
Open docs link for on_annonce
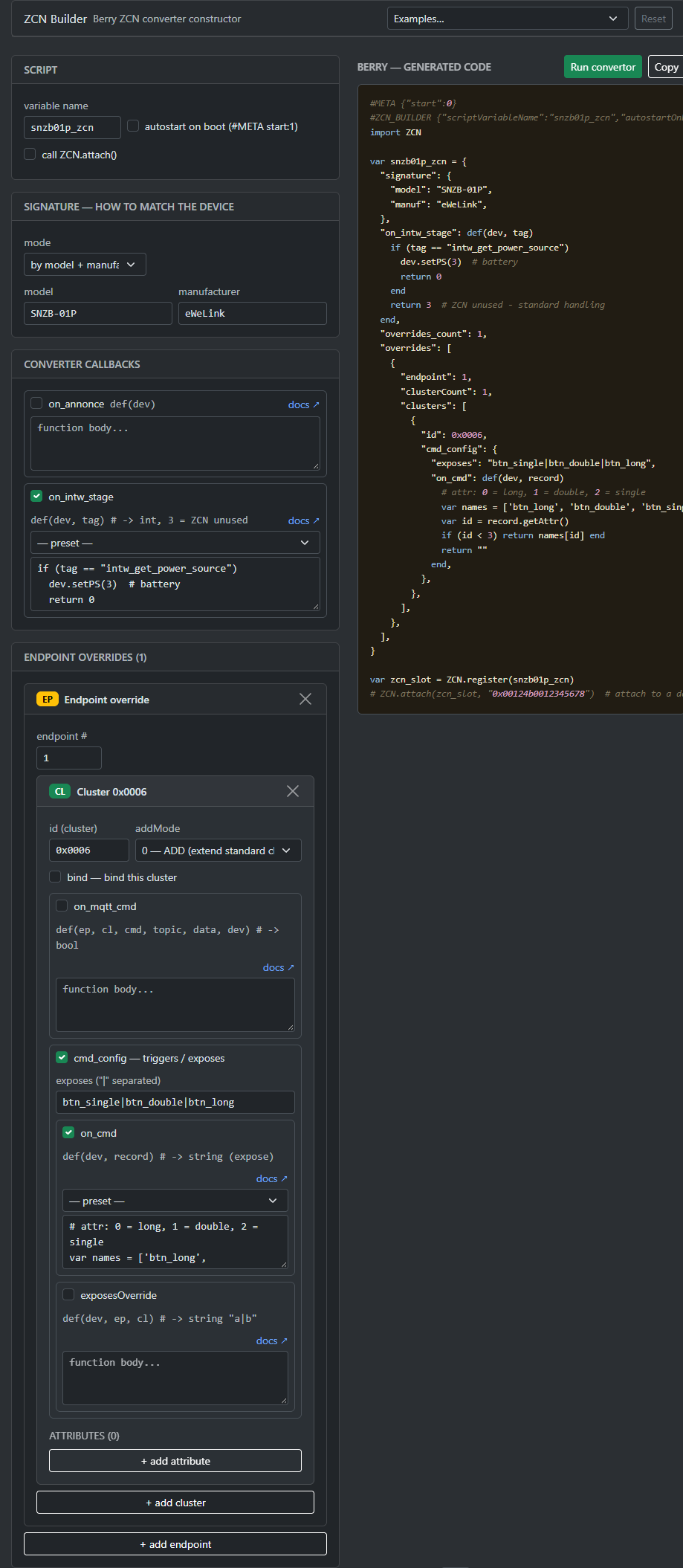pos(303,404)
